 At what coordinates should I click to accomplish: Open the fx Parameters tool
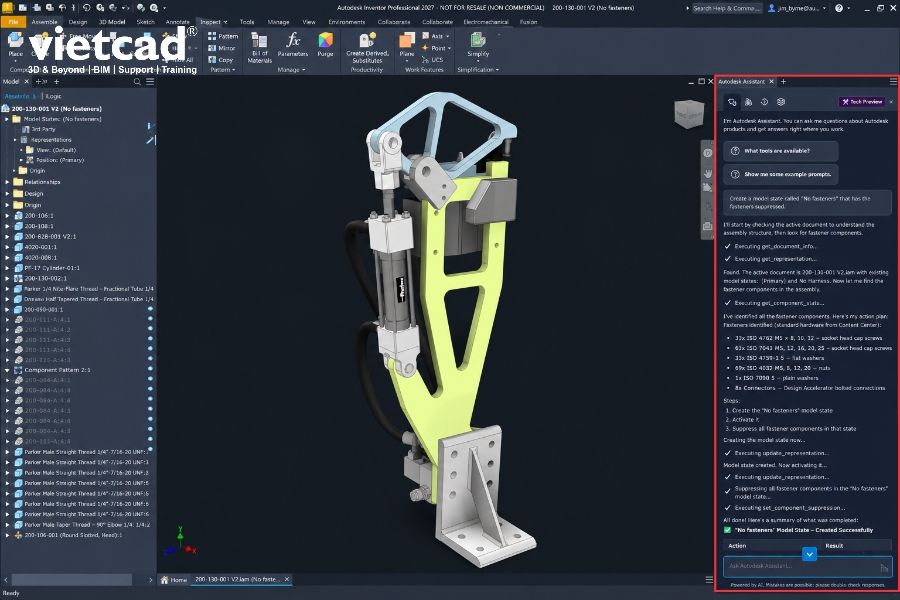pos(293,45)
